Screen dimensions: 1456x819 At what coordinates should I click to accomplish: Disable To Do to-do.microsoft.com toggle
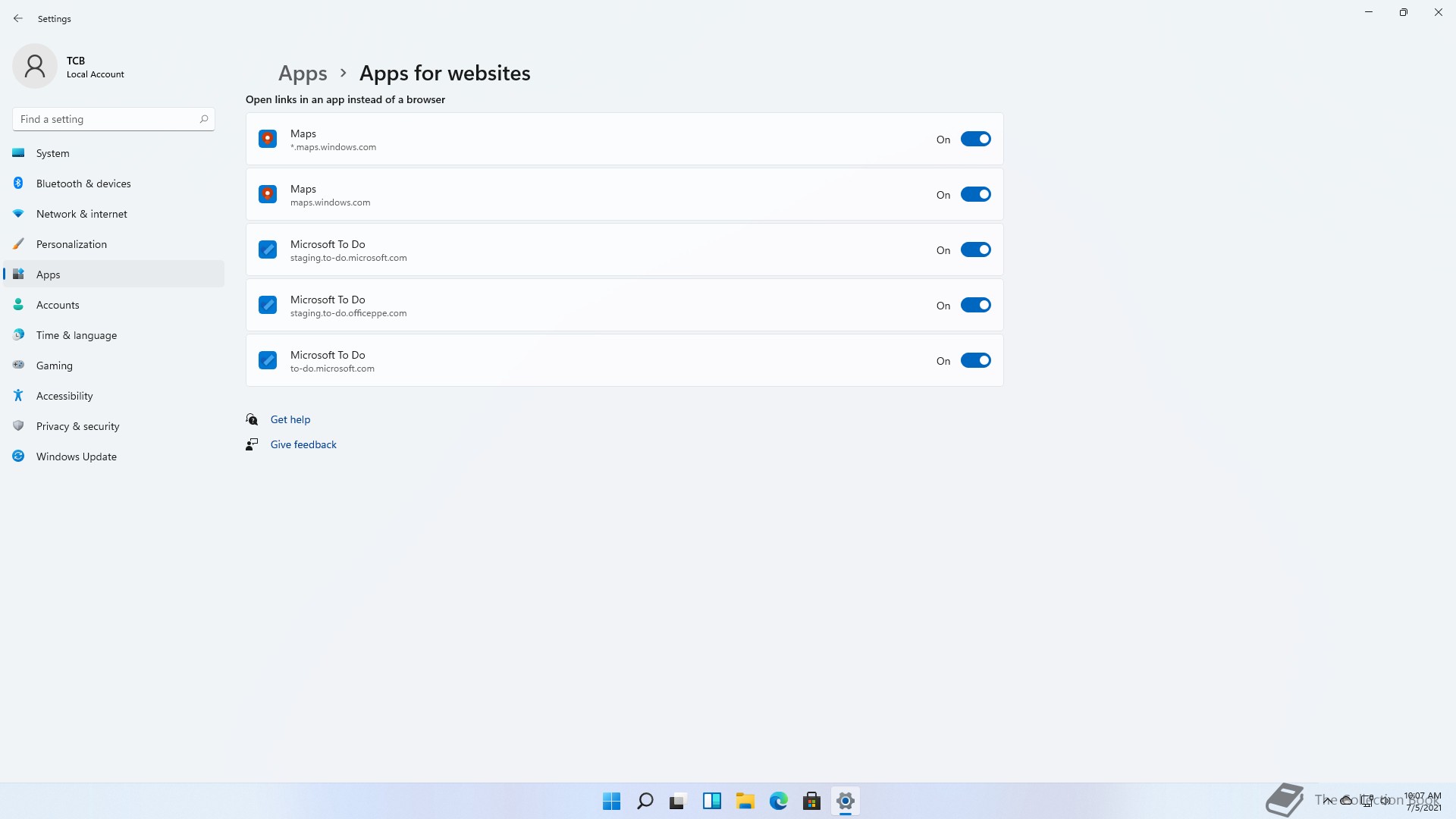(x=975, y=360)
